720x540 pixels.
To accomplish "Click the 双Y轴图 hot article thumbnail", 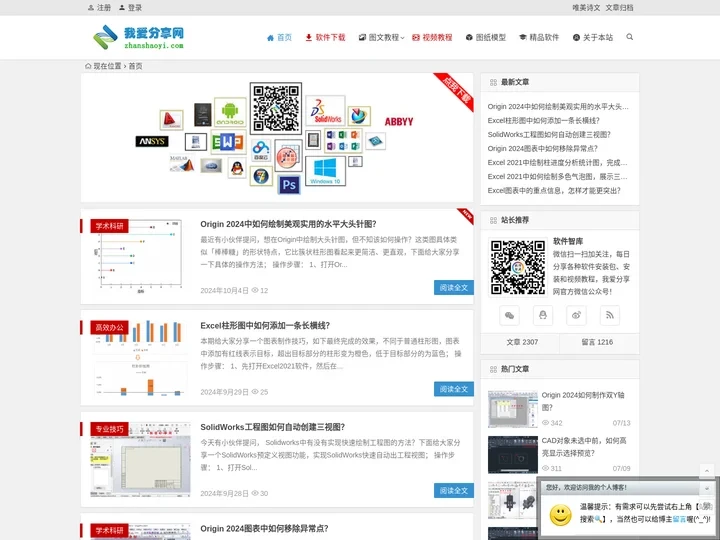I will point(512,409).
